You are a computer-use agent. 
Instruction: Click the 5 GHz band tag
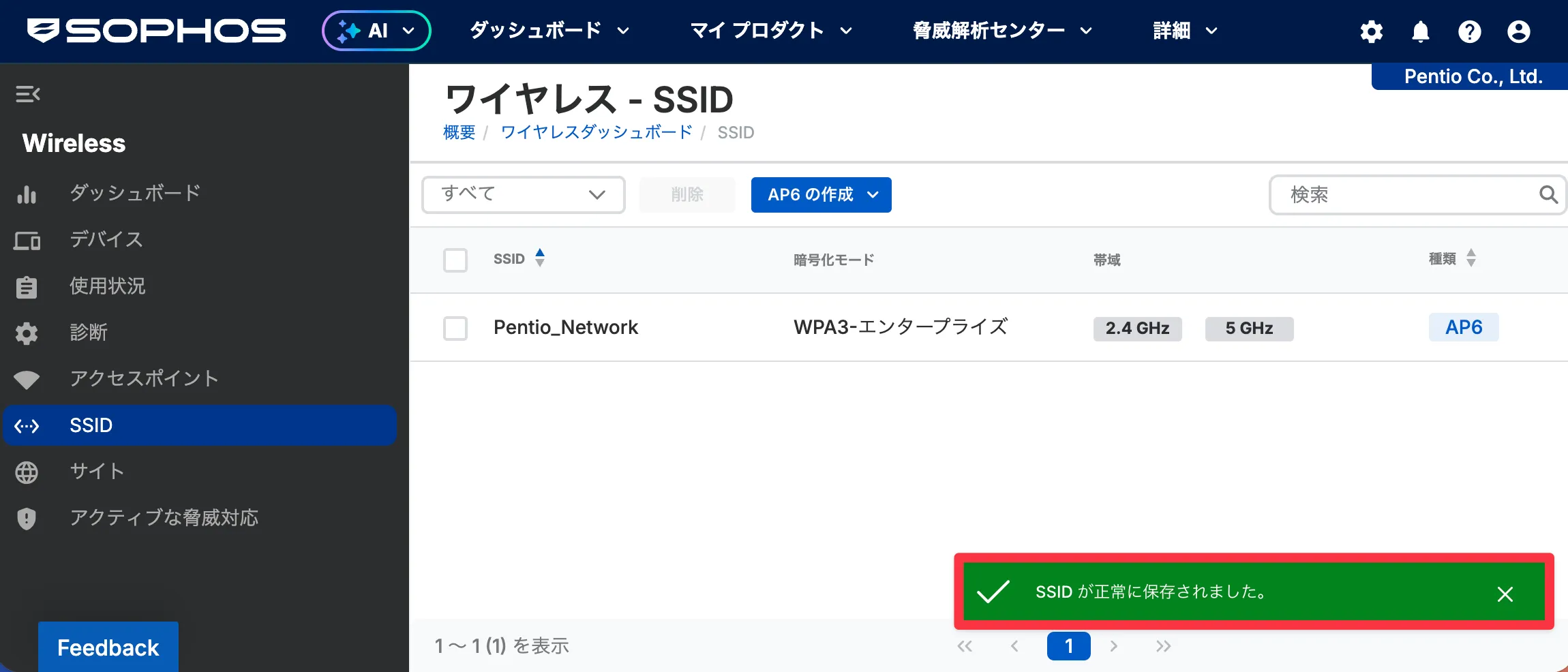(x=1250, y=329)
